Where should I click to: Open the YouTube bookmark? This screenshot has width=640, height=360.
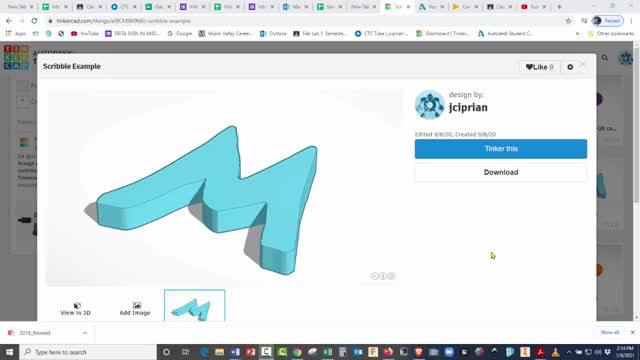point(85,33)
